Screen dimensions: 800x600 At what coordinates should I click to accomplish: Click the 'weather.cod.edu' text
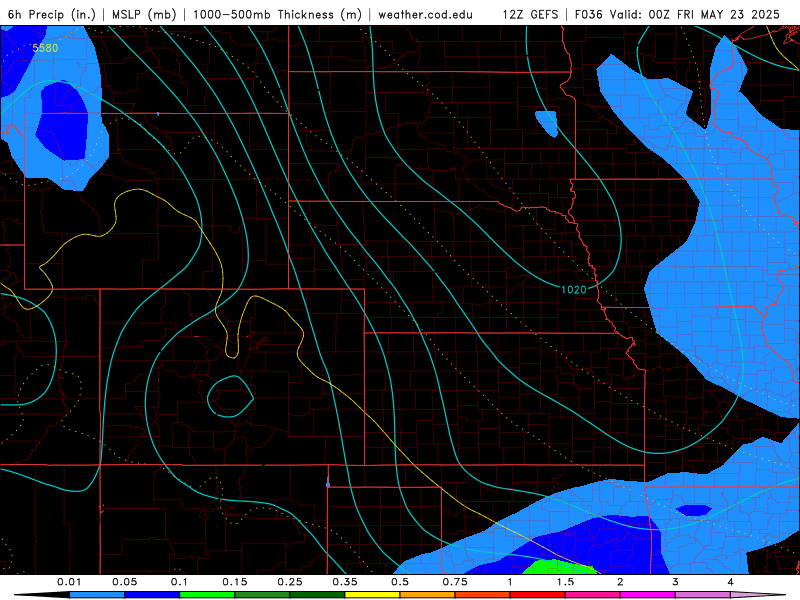click(x=425, y=14)
